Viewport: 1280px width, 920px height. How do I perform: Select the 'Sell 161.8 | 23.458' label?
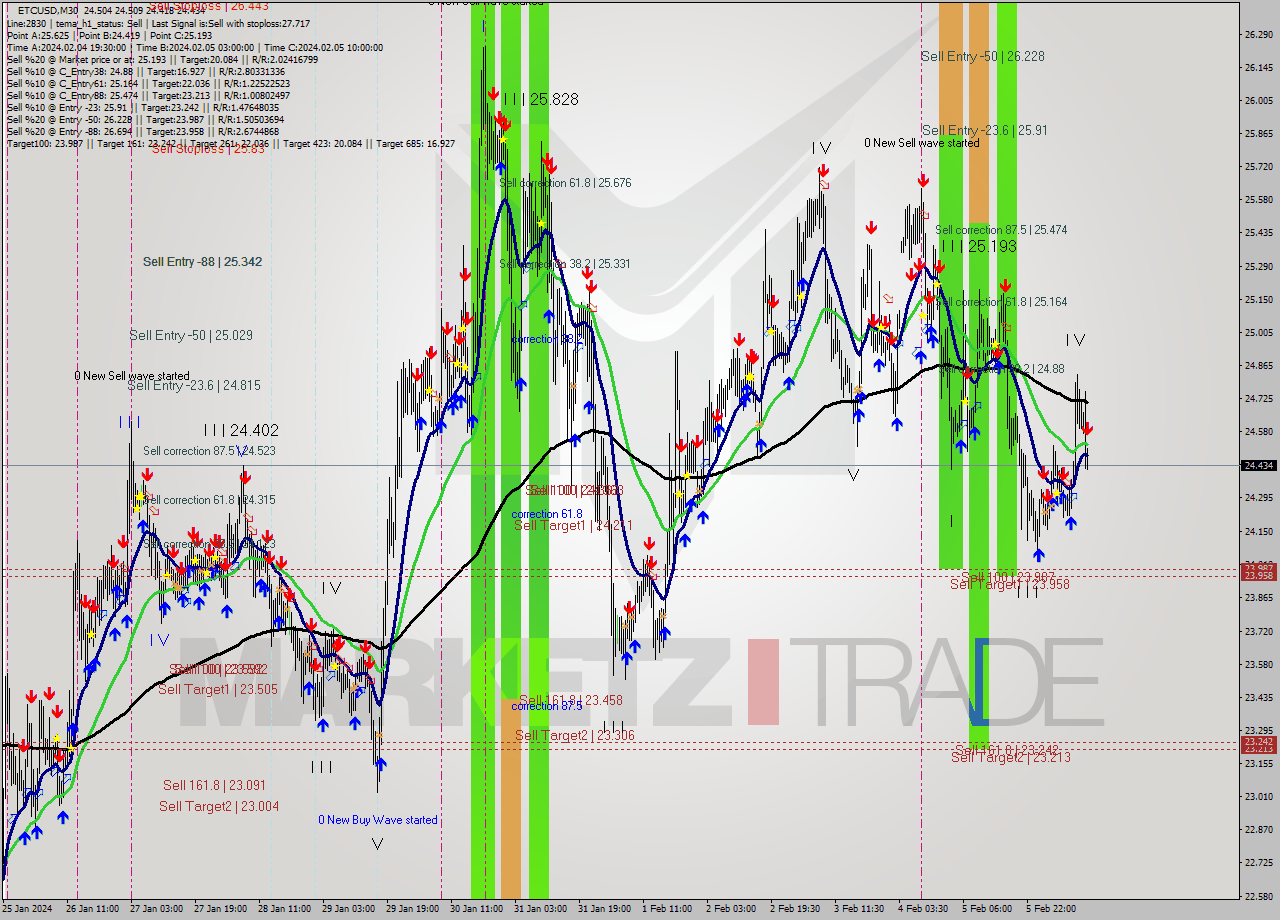click(x=571, y=701)
